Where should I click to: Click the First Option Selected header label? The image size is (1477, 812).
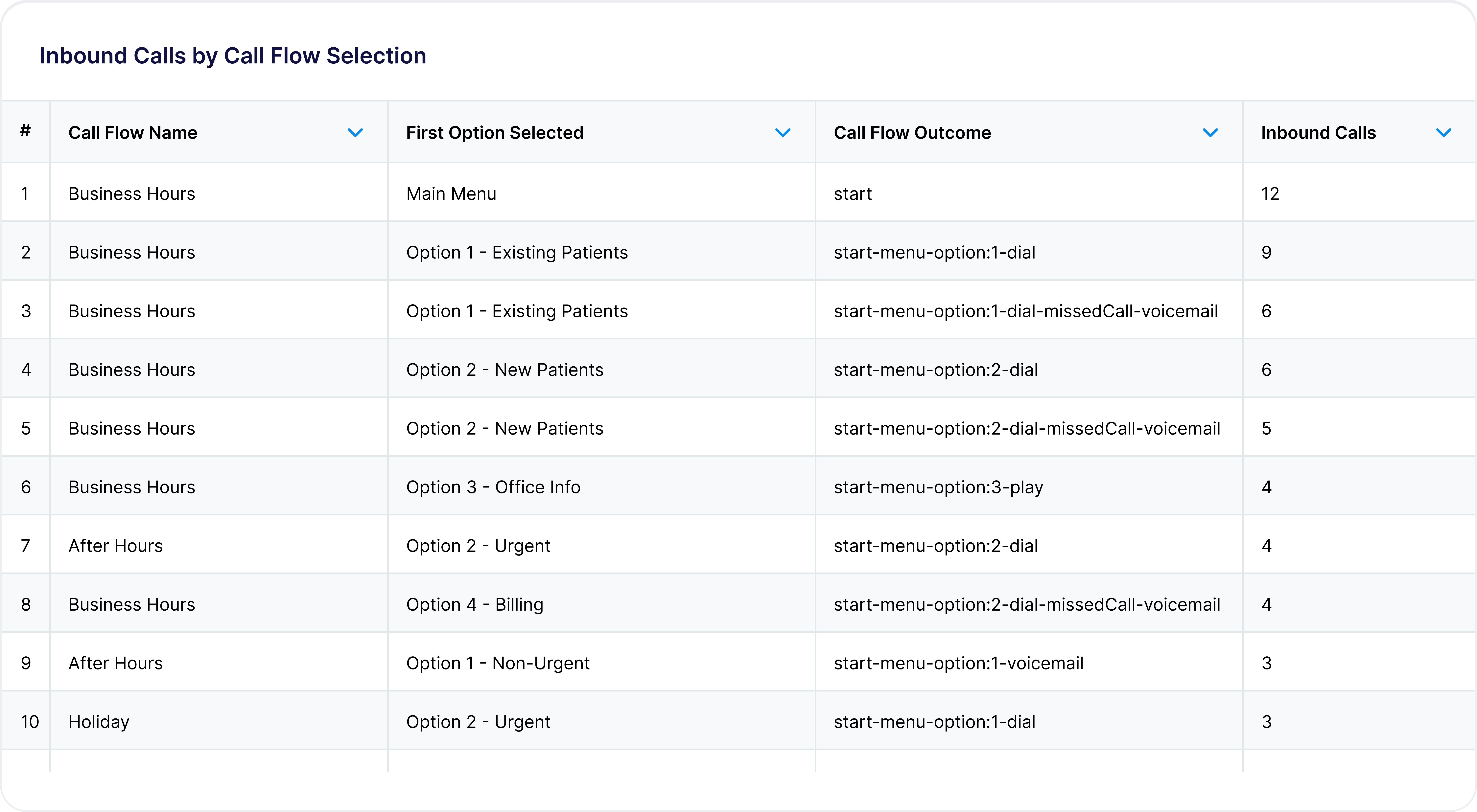[495, 133]
